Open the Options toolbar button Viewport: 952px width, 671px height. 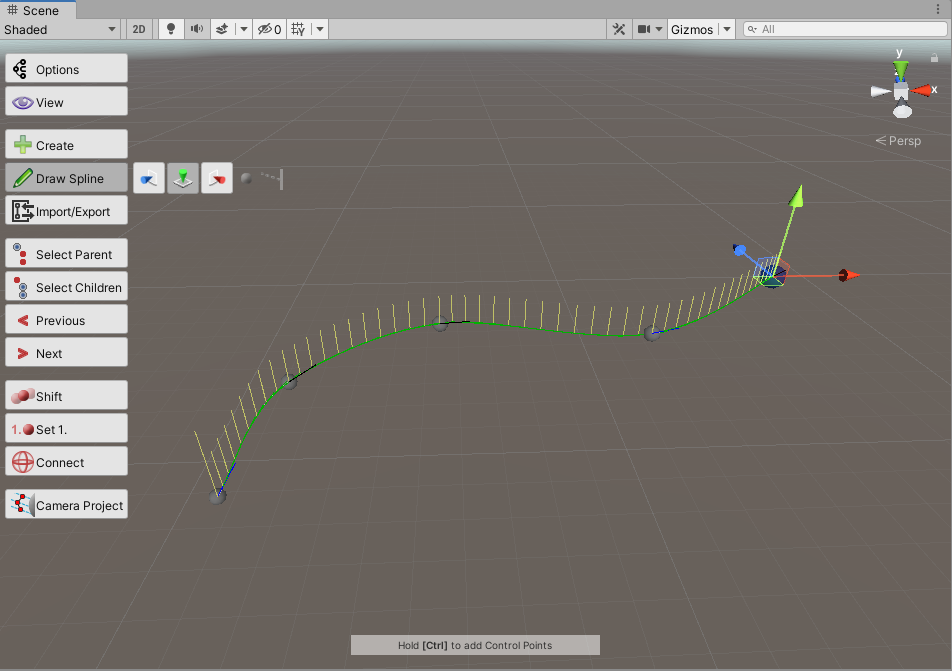[x=66, y=69]
